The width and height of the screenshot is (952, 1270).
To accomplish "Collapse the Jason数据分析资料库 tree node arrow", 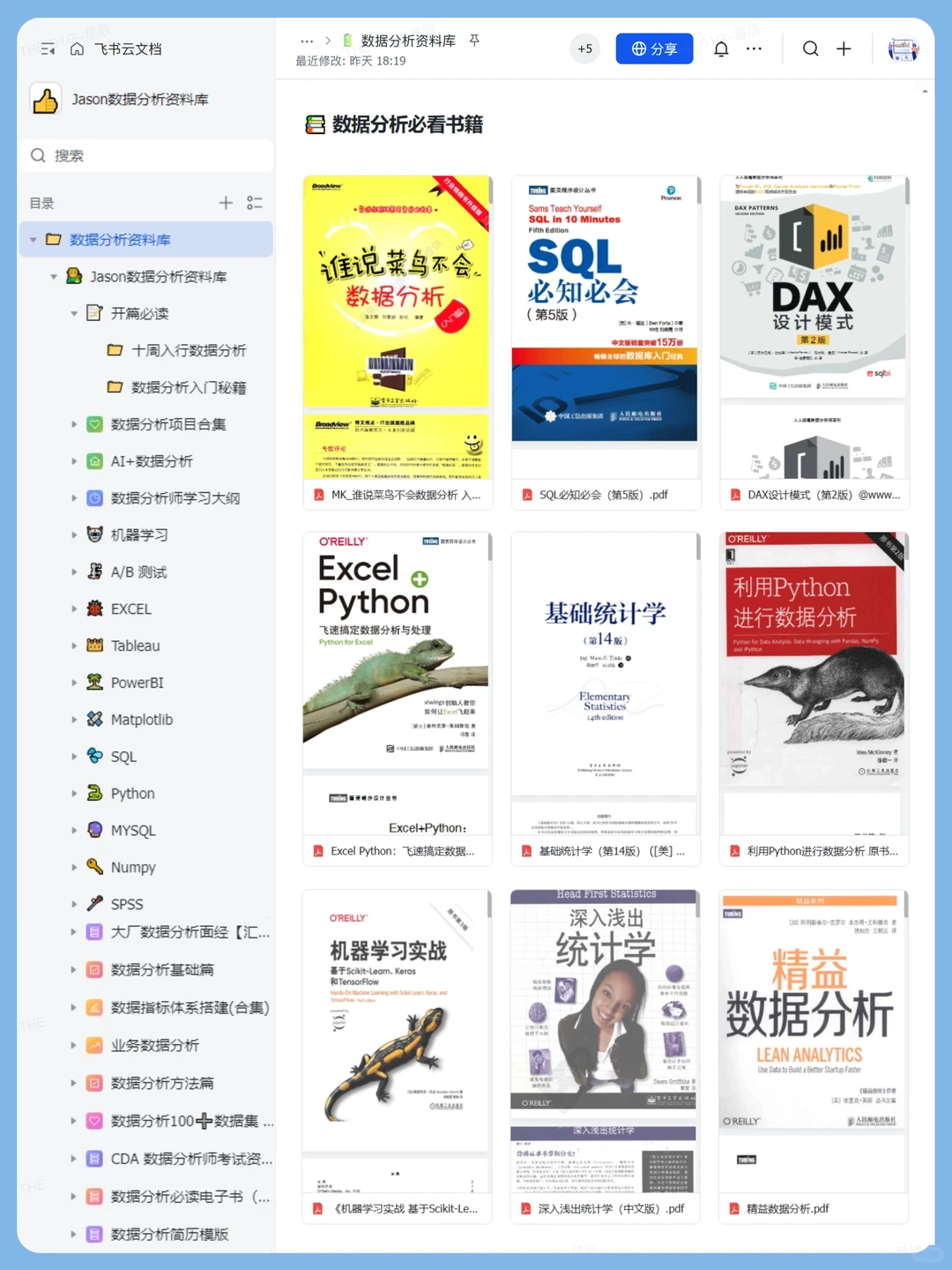I will click(54, 277).
